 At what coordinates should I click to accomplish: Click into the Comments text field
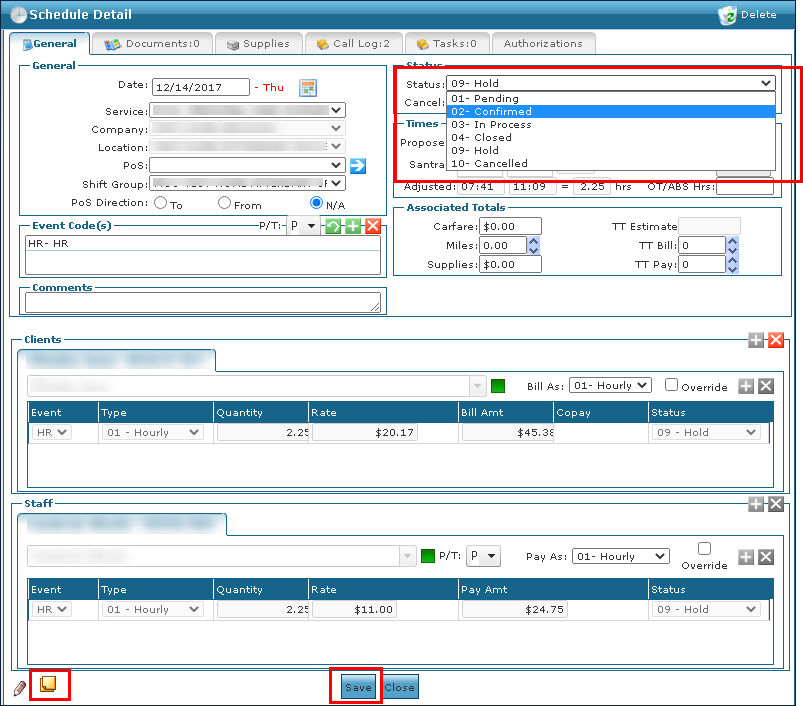[203, 302]
